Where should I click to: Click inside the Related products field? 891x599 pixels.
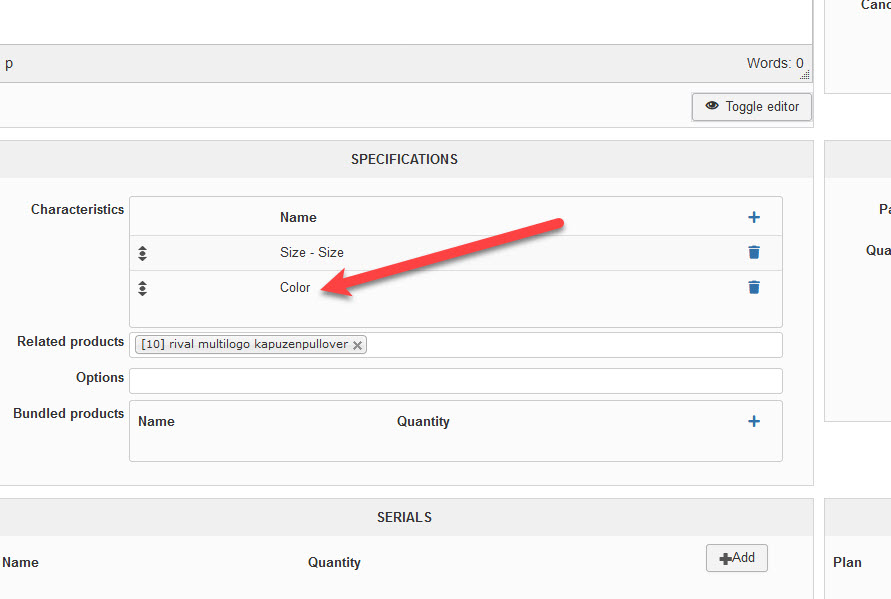coord(570,345)
